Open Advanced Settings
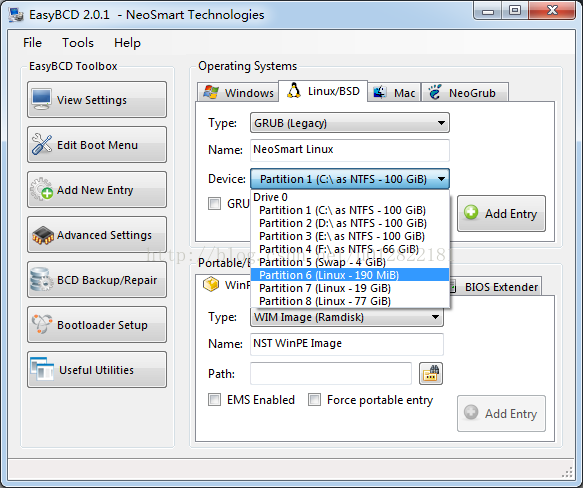Viewport: 583px width, 488px height. click(x=97, y=235)
